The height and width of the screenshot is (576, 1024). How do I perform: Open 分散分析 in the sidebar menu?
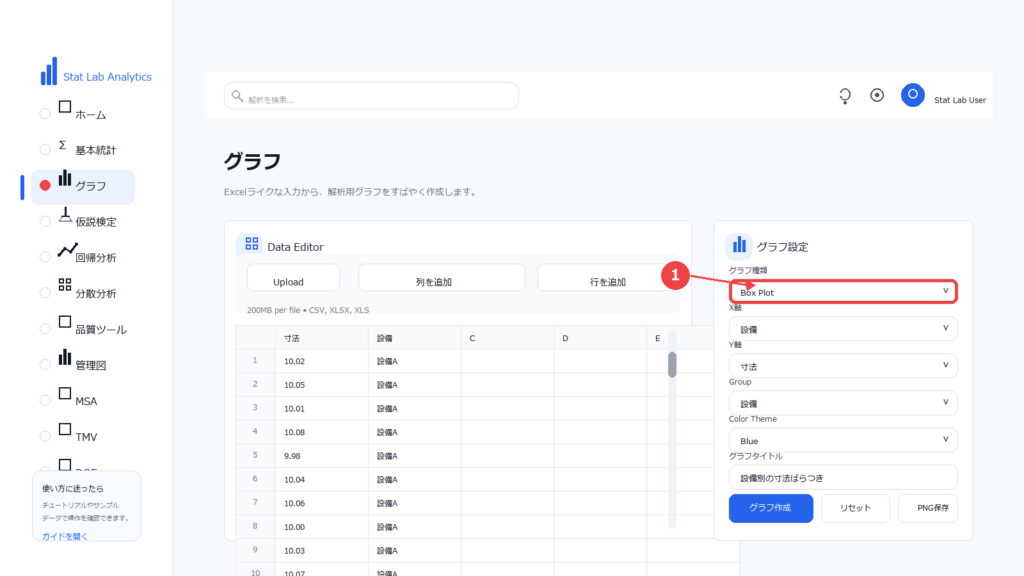(x=95, y=294)
